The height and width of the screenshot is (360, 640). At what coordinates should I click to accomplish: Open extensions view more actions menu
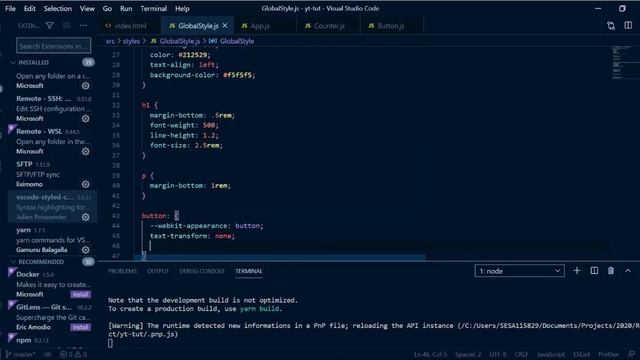[83, 26]
